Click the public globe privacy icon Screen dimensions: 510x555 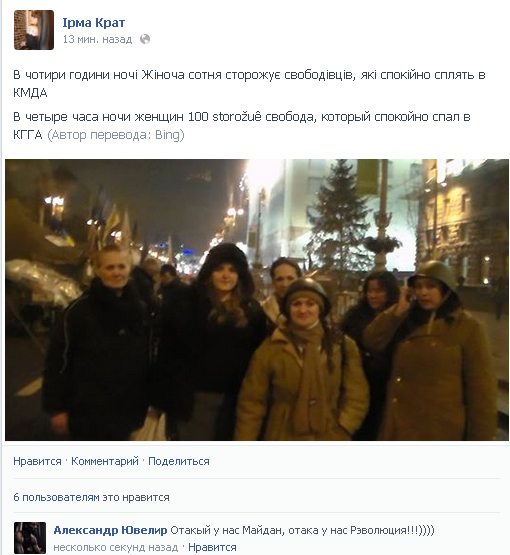tap(145, 39)
